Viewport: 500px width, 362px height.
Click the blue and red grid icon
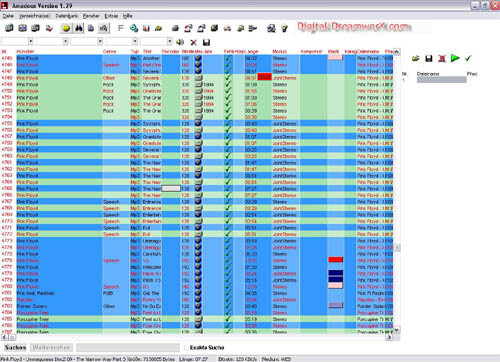point(22,28)
